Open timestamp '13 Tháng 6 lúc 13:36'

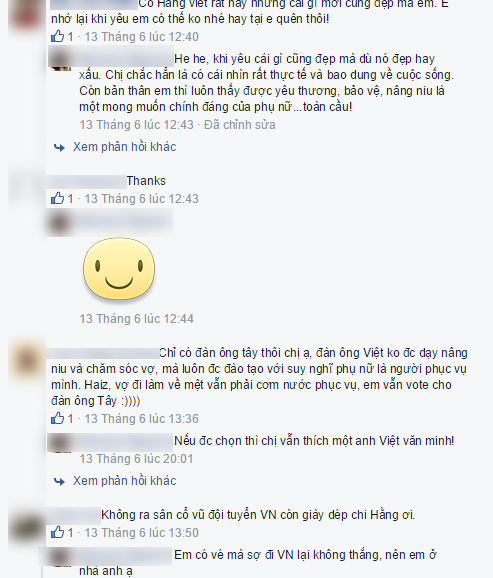(x=142, y=418)
